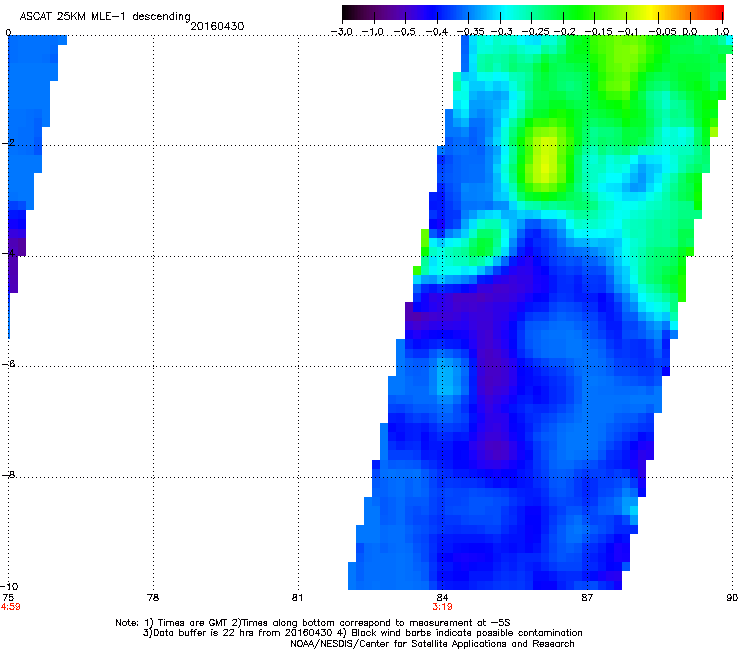Click the -0.25 color bar label

coord(535,32)
